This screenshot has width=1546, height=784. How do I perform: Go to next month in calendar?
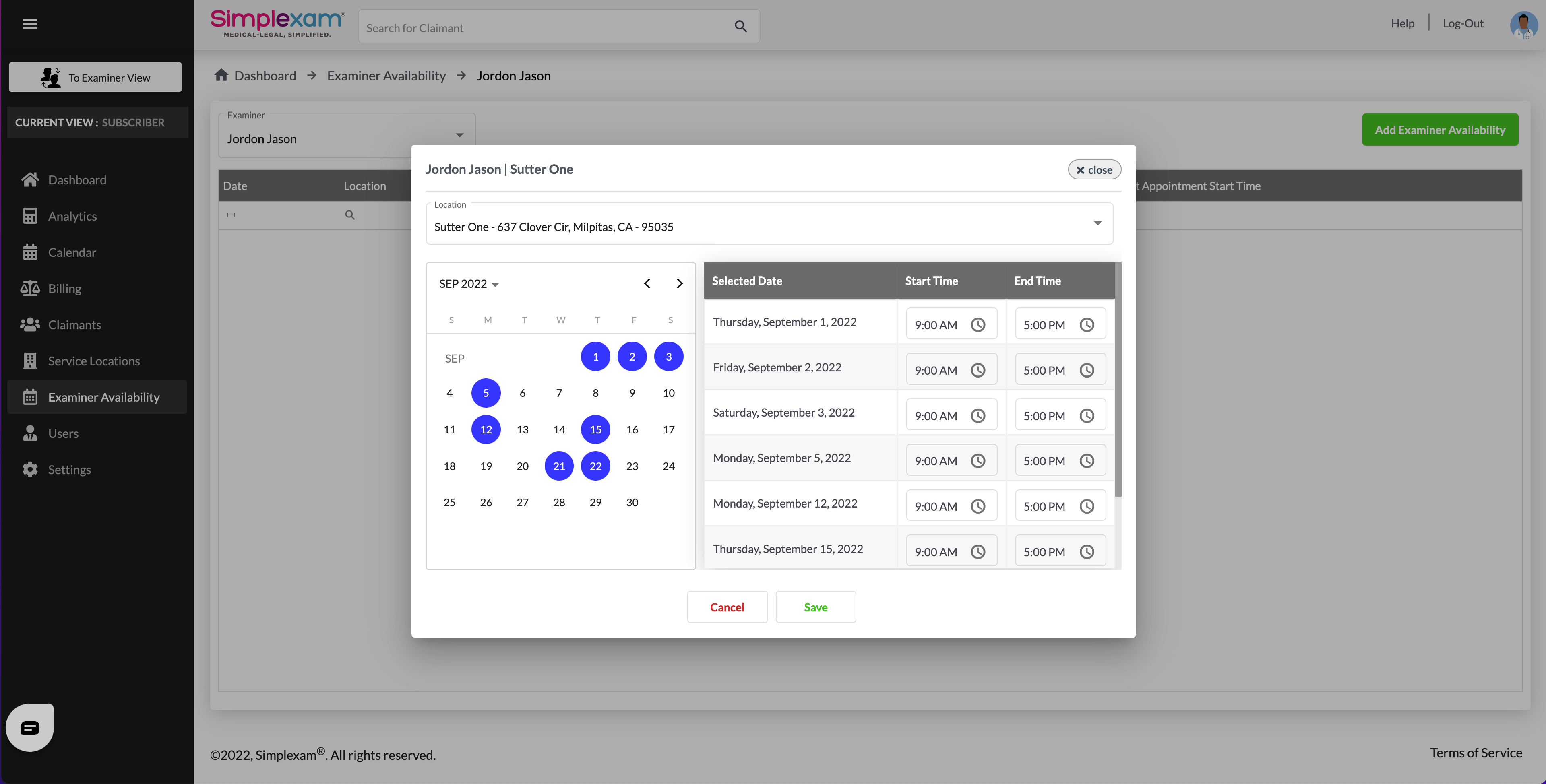click(x=679, y=283)
